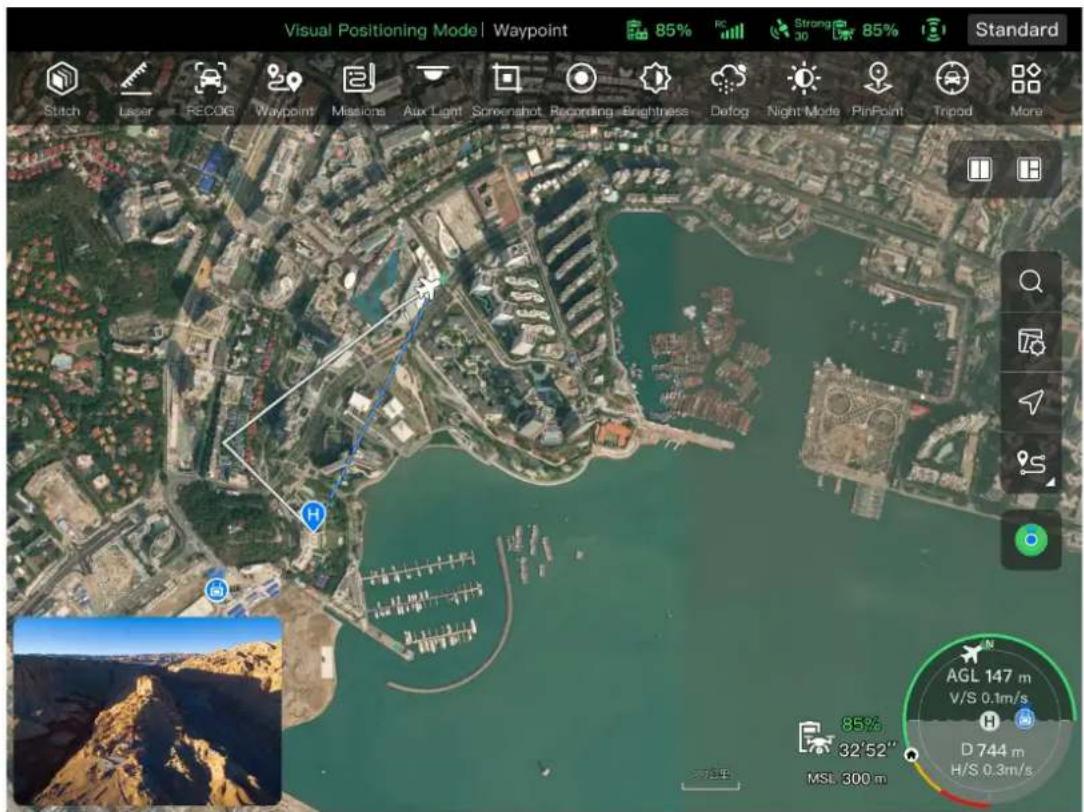This screenshot has width=1084, height=812.
Task: Open the Standard flight mode selector
Action: pos(1016,30)
